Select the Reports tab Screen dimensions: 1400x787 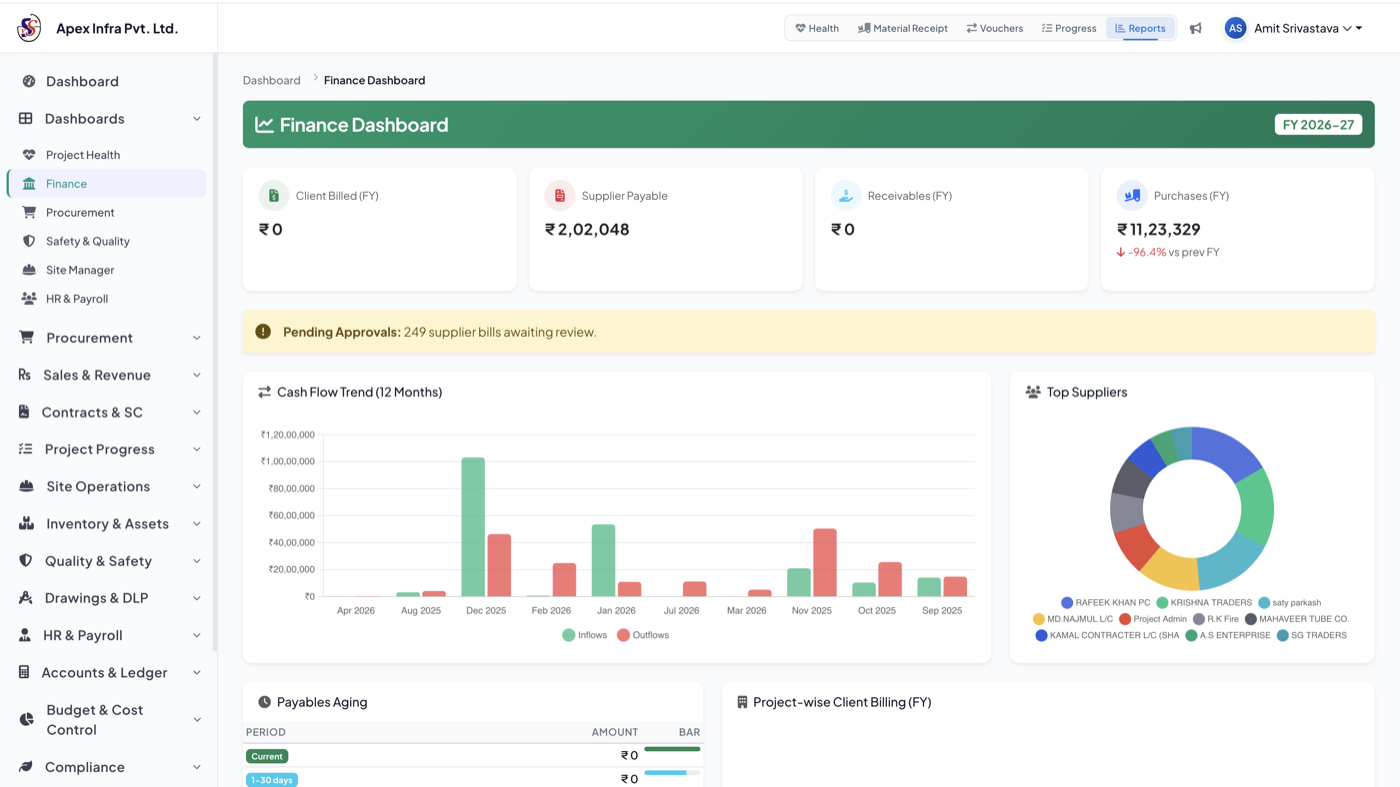[x=1140, y=28]
